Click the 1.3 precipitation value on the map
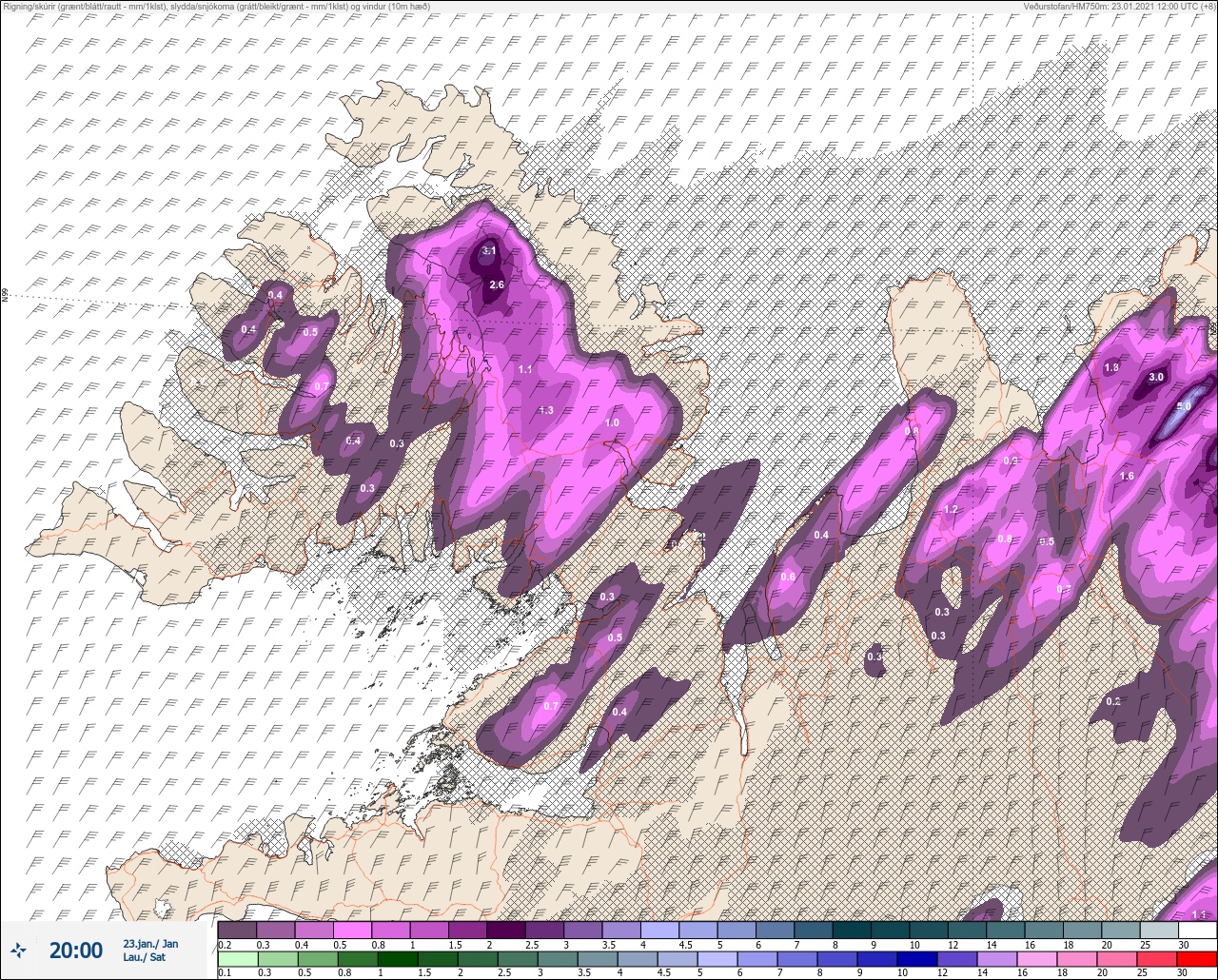The image size is (1218, 980). coord(546,410)
